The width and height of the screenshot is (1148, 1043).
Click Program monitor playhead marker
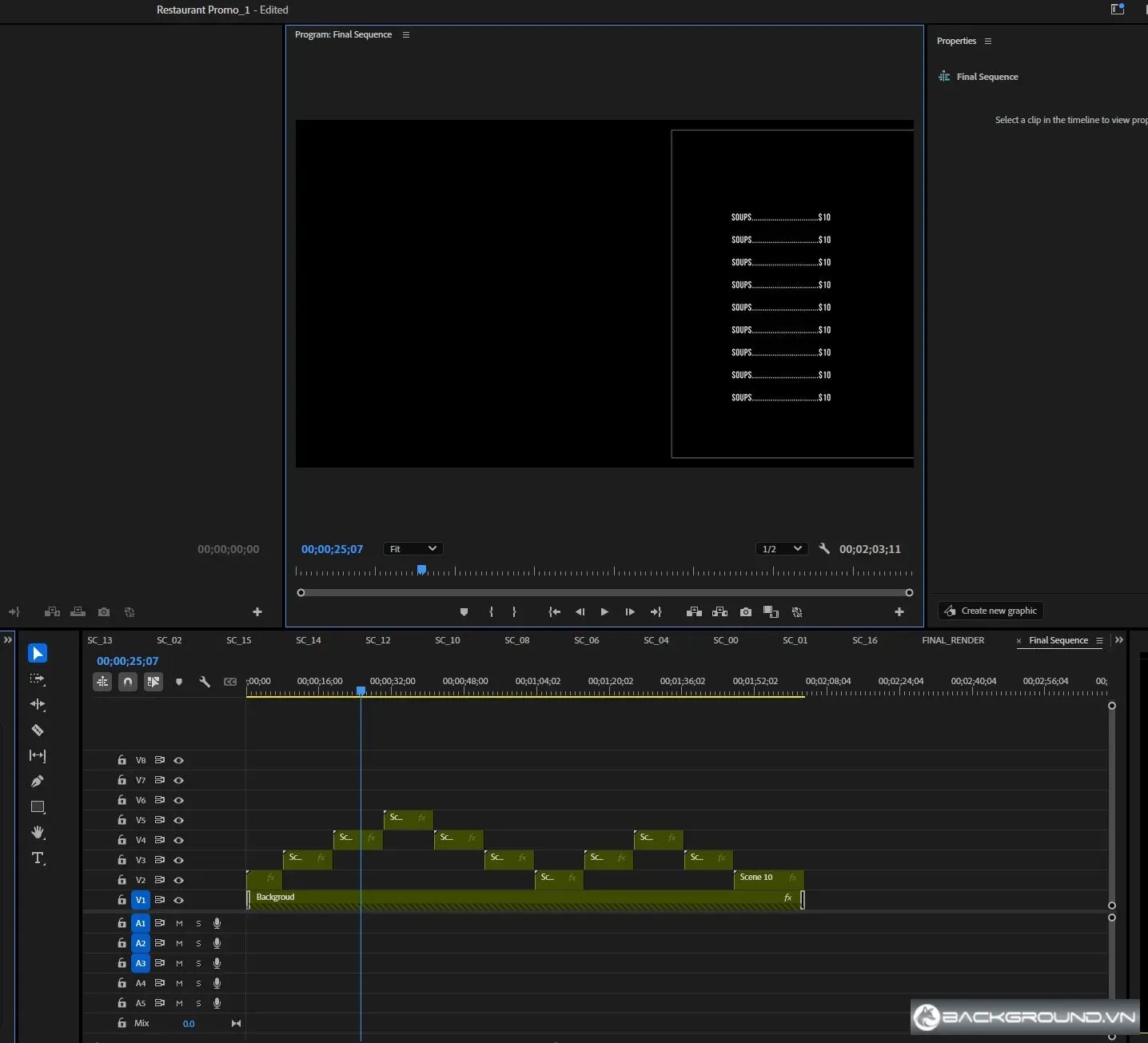tap(421, 570)
